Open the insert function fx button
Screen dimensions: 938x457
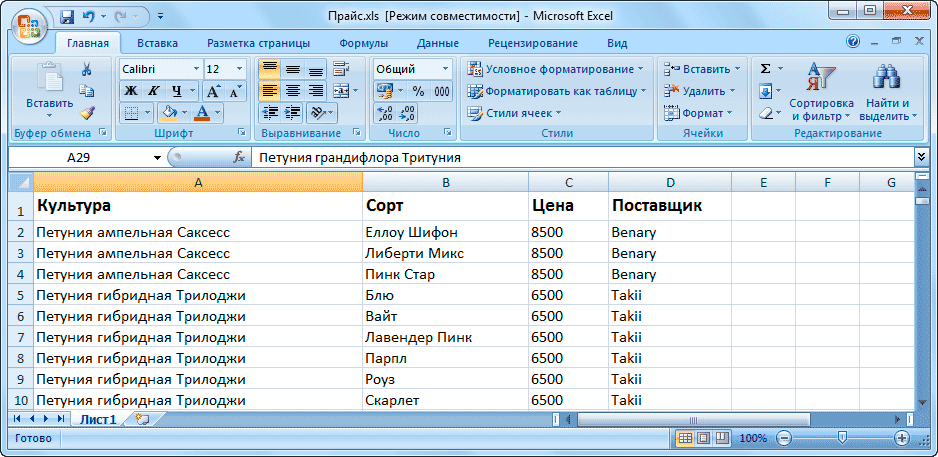[x=239, y=158]
